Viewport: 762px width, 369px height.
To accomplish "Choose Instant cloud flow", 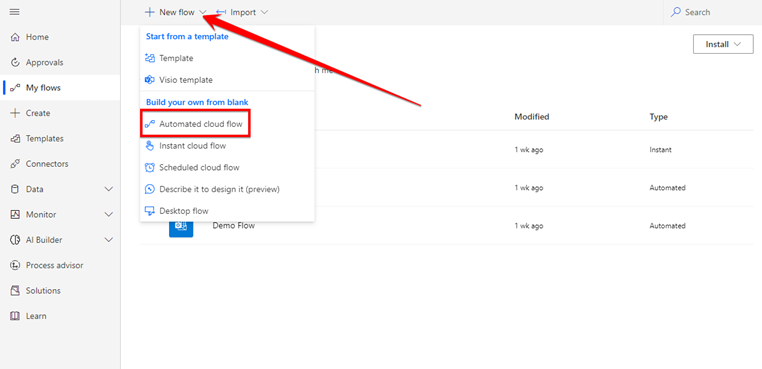I will pyautogui.click(x=227, y=145).
